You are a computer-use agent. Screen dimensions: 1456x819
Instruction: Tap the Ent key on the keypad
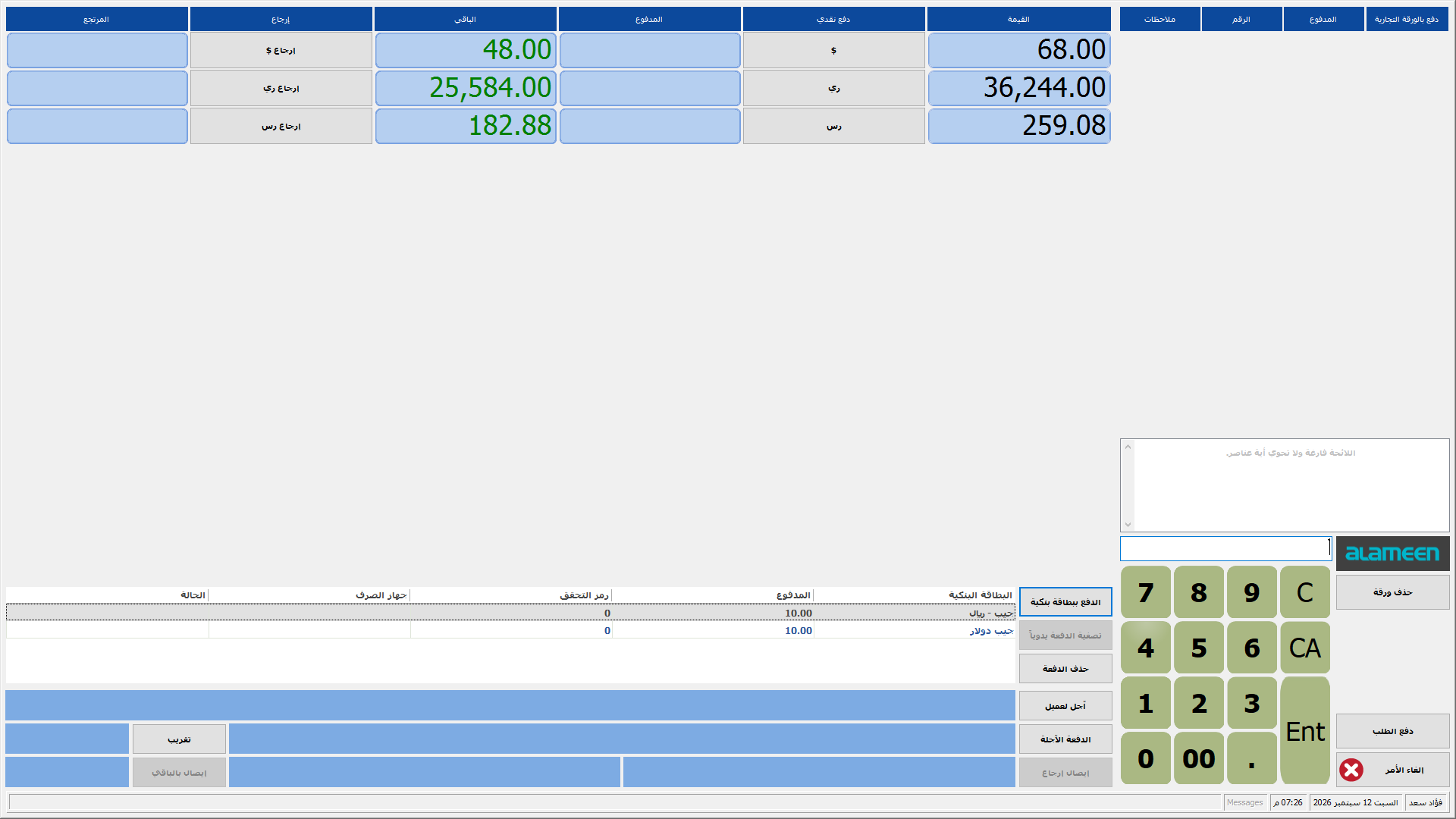tap(1304, 731)
